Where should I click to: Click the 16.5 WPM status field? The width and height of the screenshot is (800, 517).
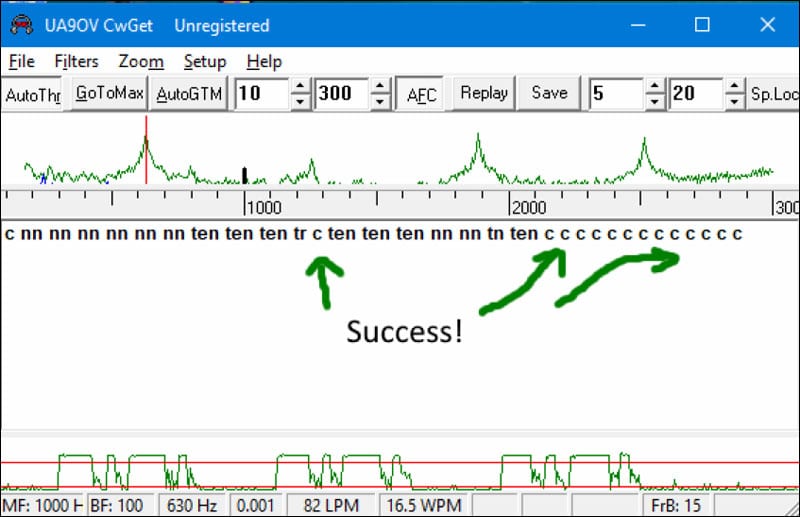(424, 505)
